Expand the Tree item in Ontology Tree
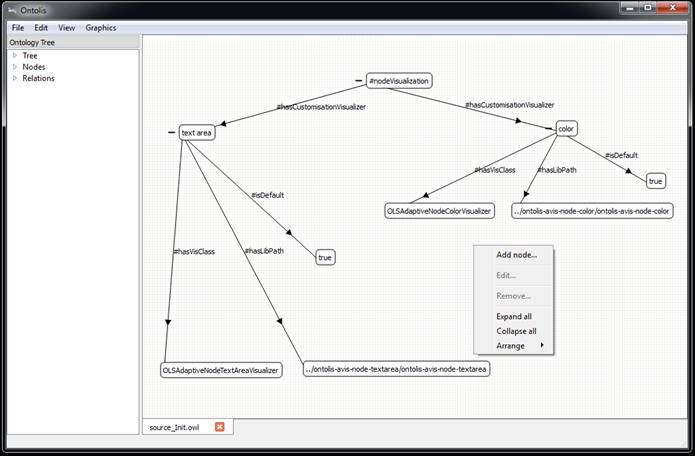The image size is (695, 456). (15, 55)
